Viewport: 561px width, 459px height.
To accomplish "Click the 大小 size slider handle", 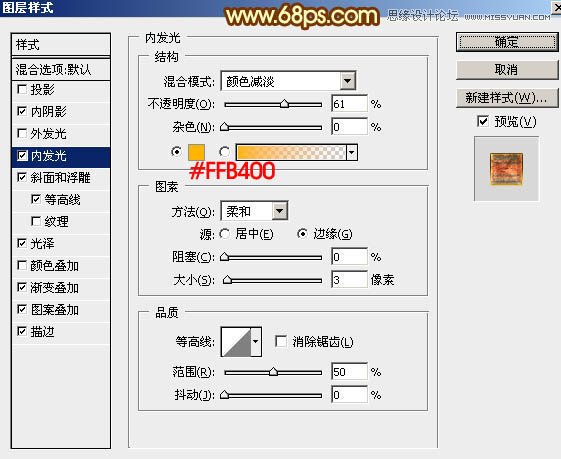I will click(227, 280).
